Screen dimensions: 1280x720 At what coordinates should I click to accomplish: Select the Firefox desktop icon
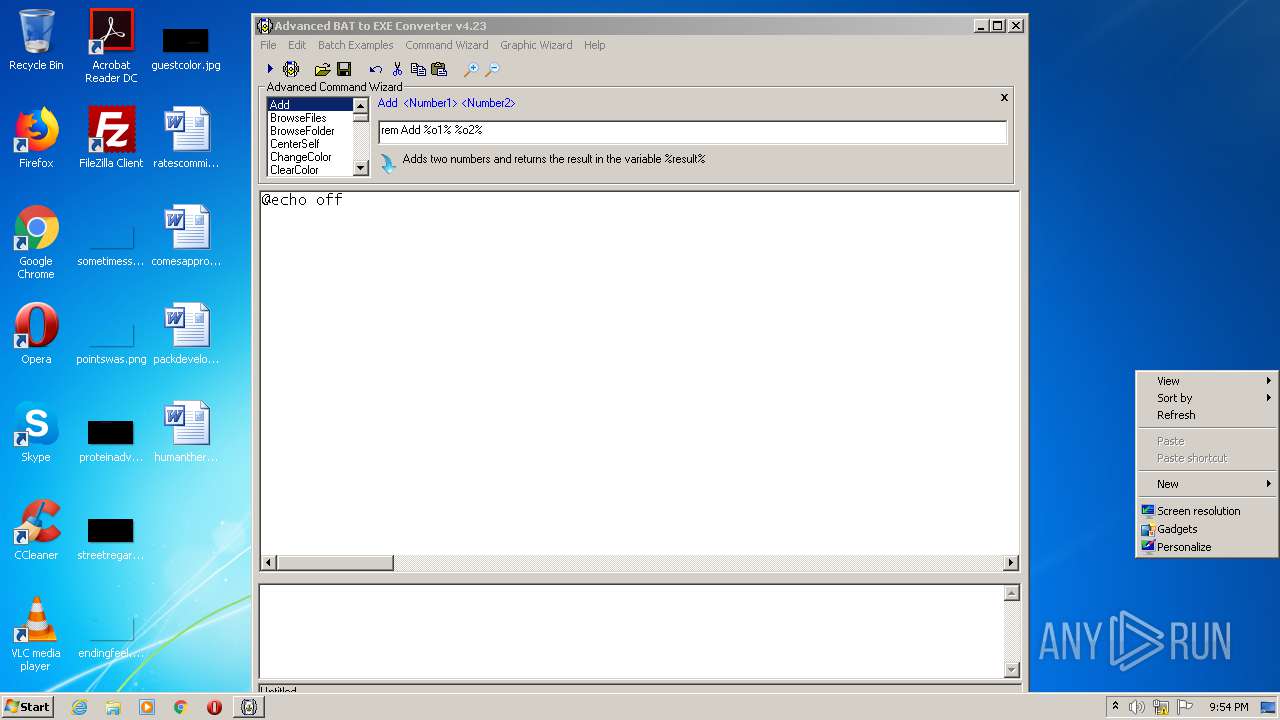tap(36, 138)
